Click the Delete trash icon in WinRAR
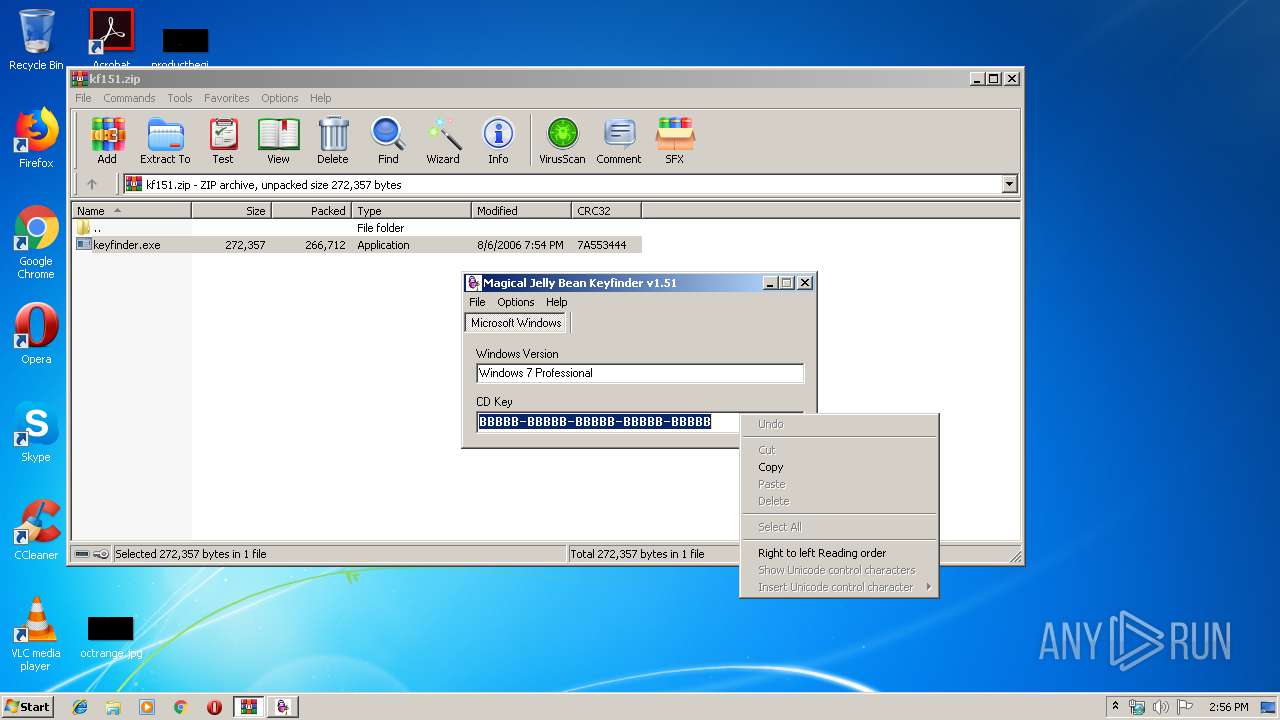Screen dimensions: 1280x720 [333, 141]
